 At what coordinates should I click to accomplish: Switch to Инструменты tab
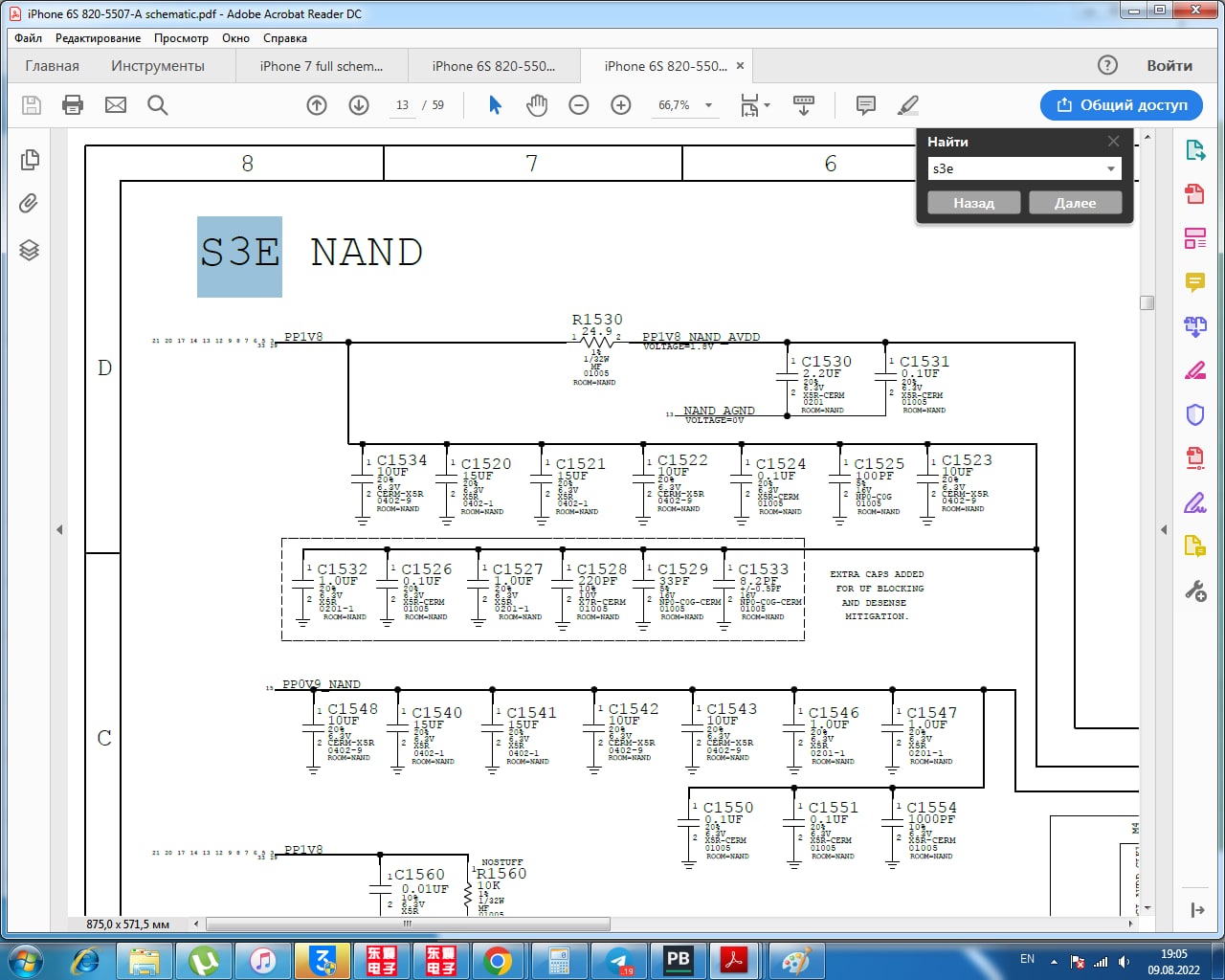(158, 66)
